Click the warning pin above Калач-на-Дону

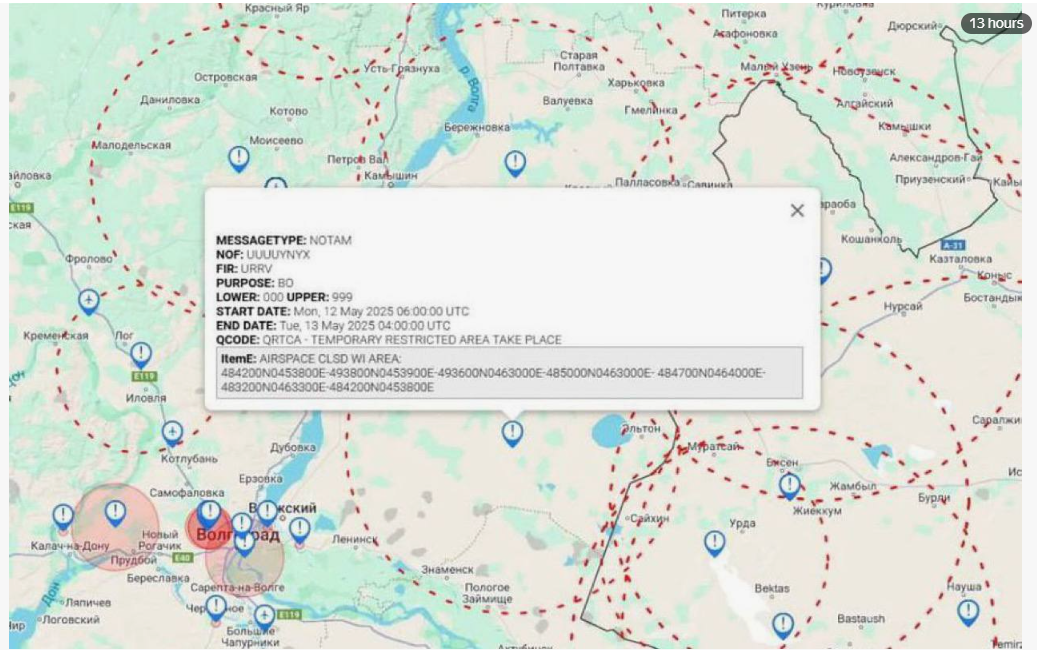click(x=63, y=518)
